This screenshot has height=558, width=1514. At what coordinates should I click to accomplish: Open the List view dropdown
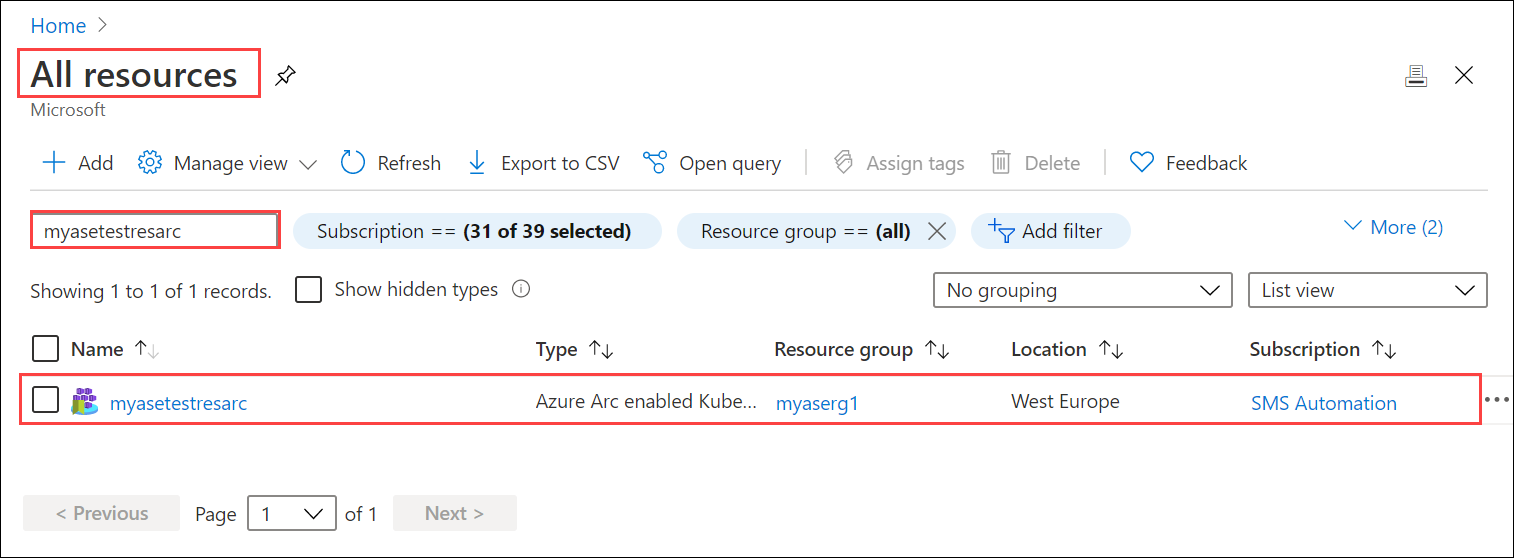pyautogui.click(x=1368, y=290)
